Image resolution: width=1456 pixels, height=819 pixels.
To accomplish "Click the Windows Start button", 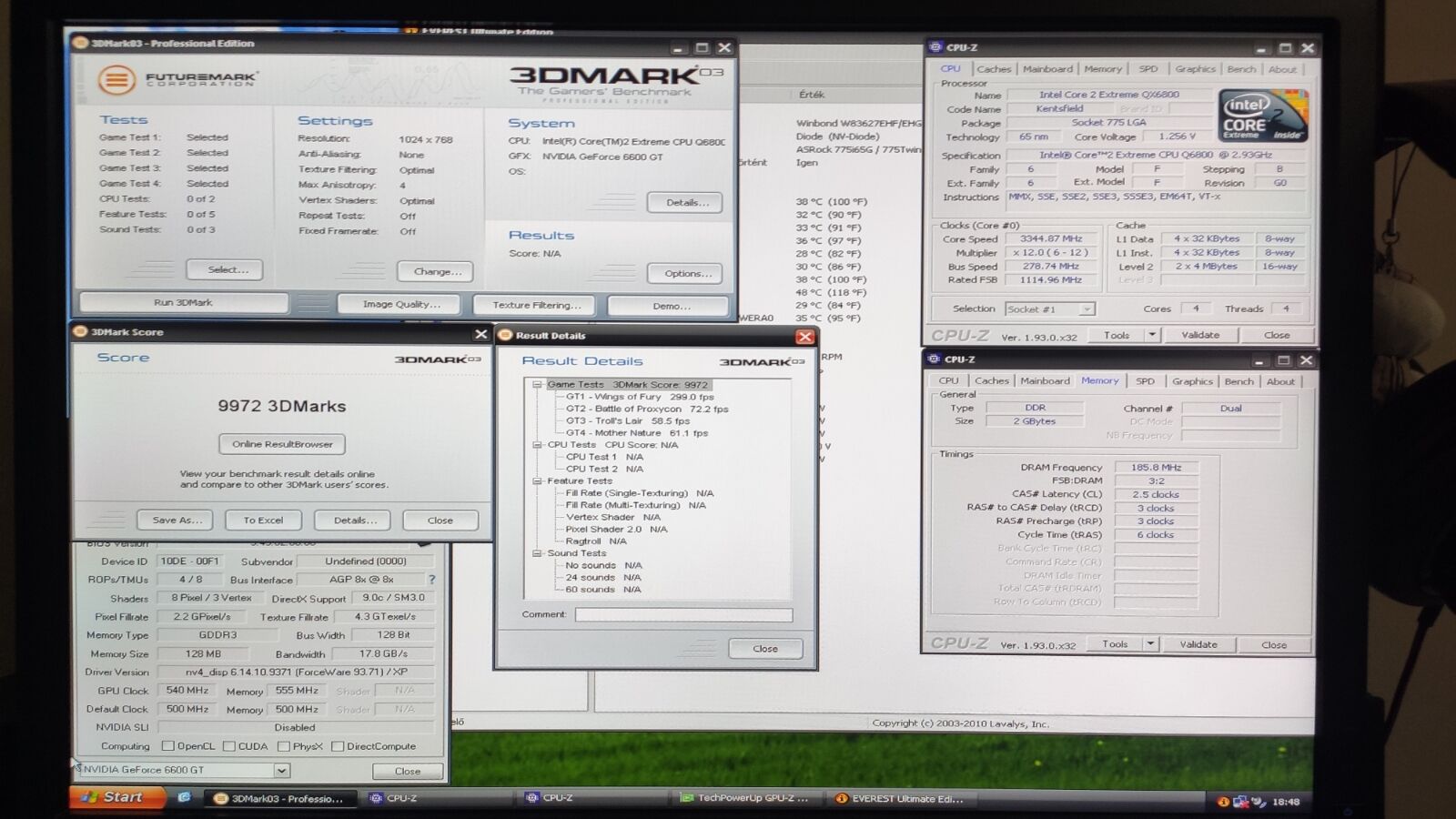I will pyautogui.click(x=117, y=797).
